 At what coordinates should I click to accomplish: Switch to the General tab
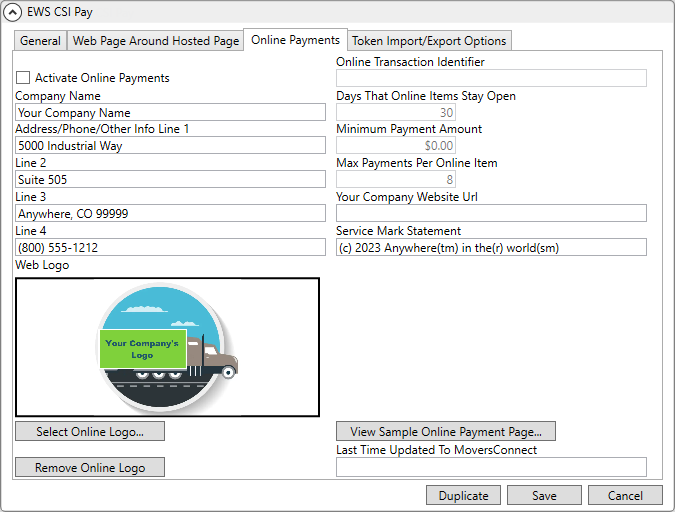[x=40, y=41]
